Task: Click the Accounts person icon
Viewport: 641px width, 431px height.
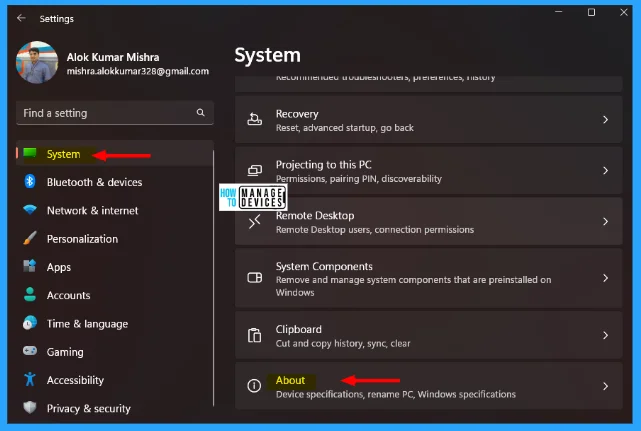Action: coord(30,294)
